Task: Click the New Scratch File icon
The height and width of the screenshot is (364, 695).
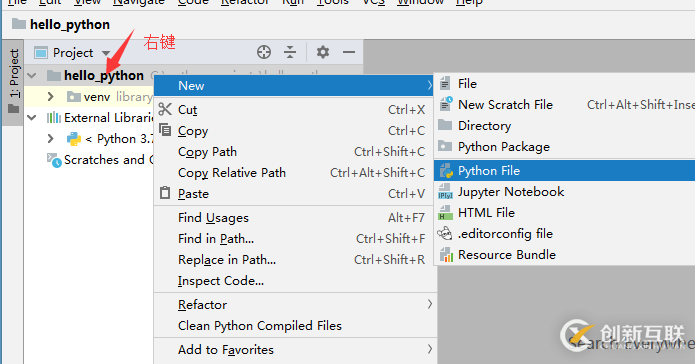Action: tap(445, 104)
